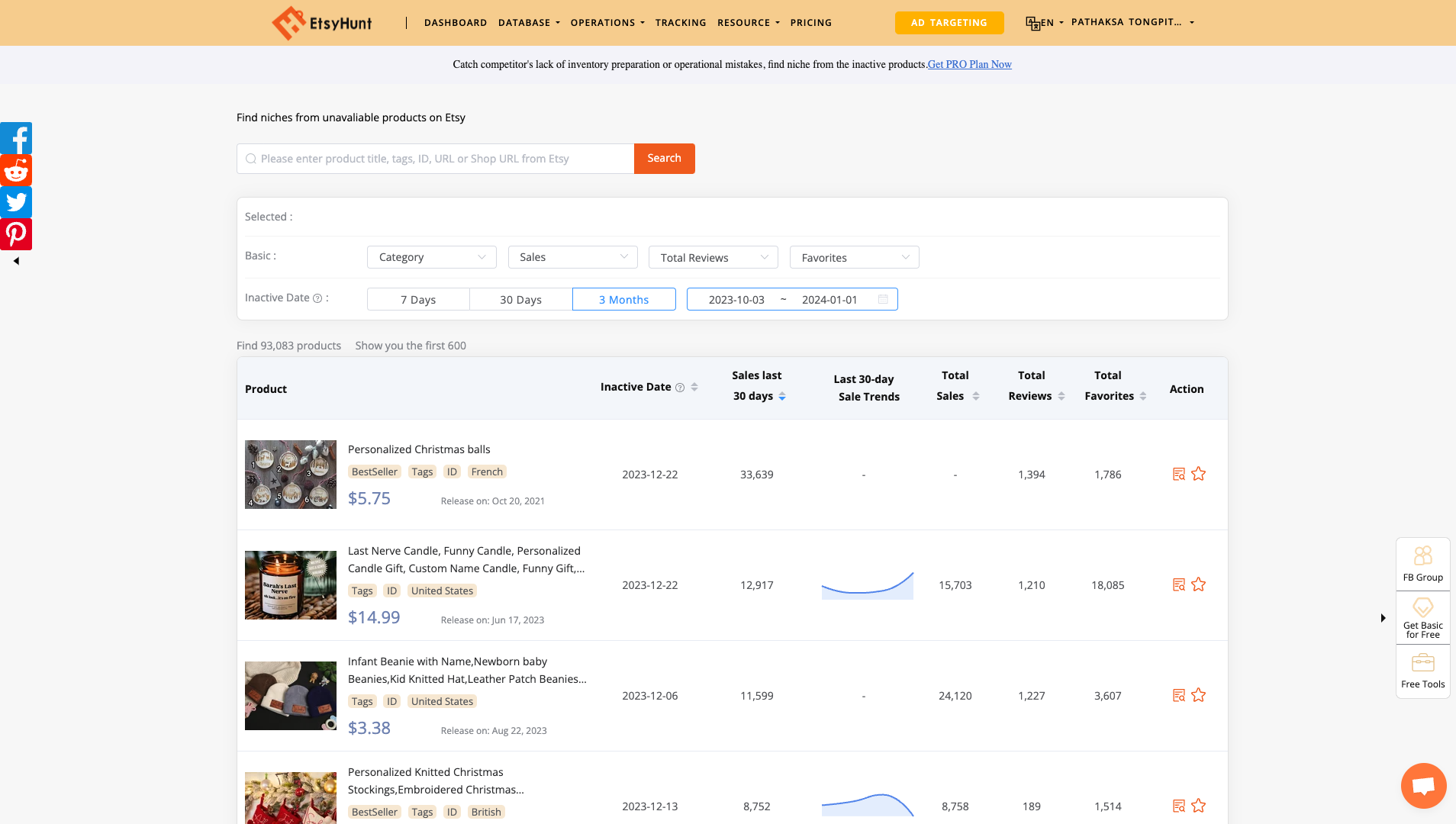This screenshot has height=824, width=1456.
Task: Expand the Database menu
Action: (529, 22)
